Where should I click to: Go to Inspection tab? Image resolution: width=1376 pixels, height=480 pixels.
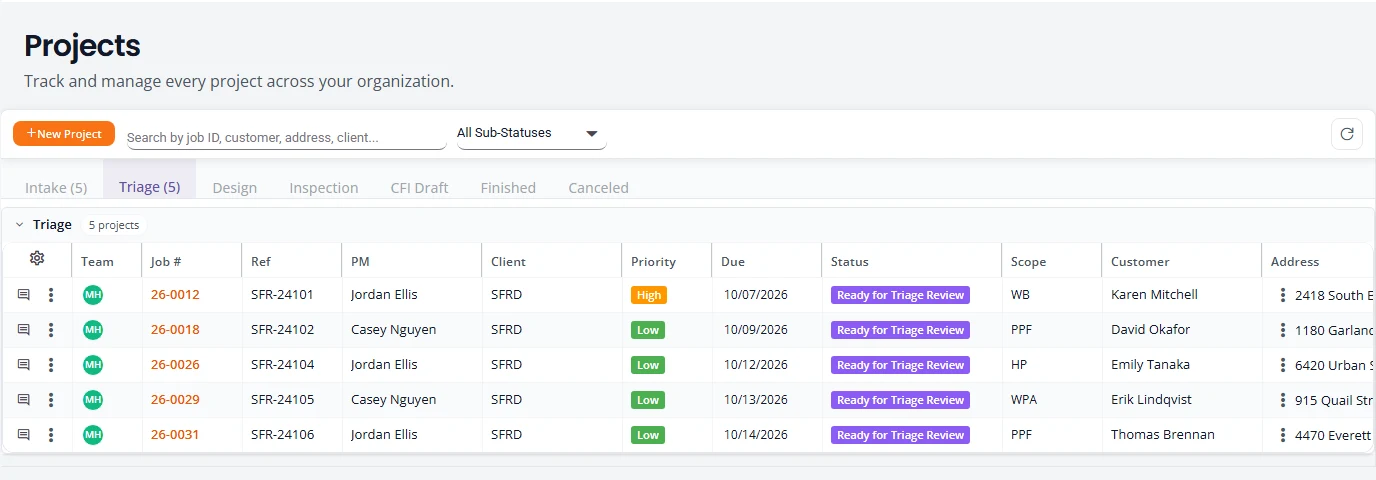(x=324, y=187)
